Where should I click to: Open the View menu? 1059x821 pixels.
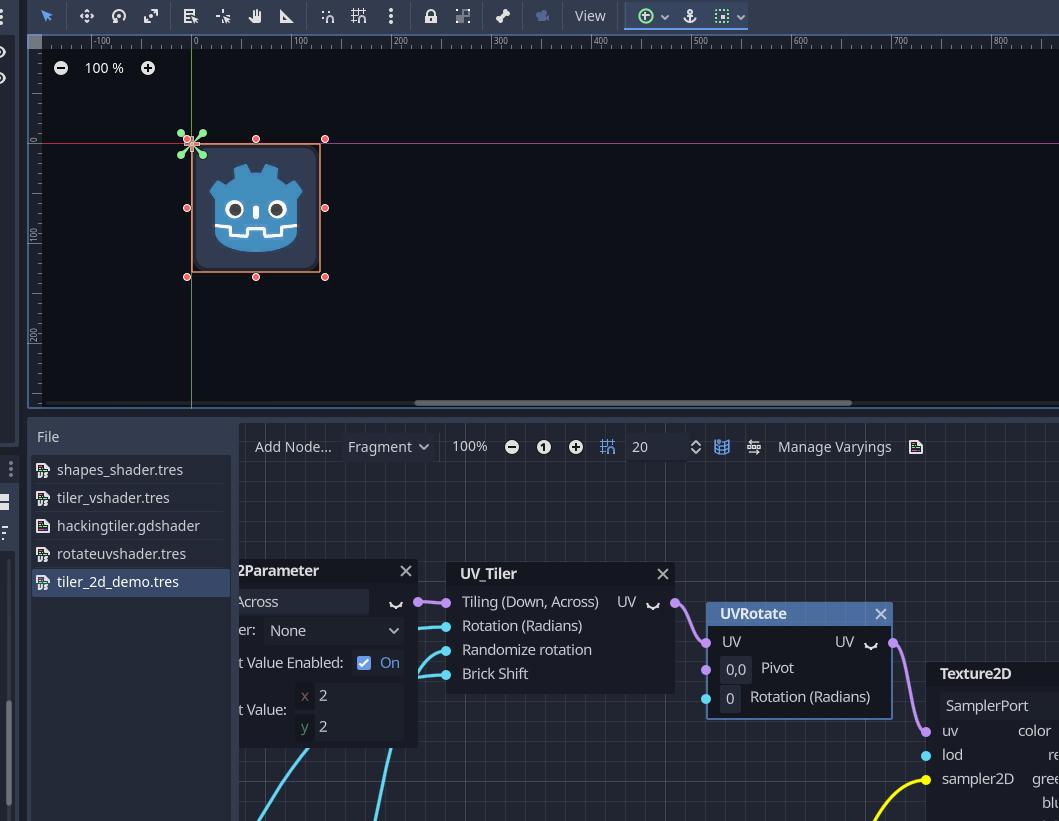[x=590, y=16]
